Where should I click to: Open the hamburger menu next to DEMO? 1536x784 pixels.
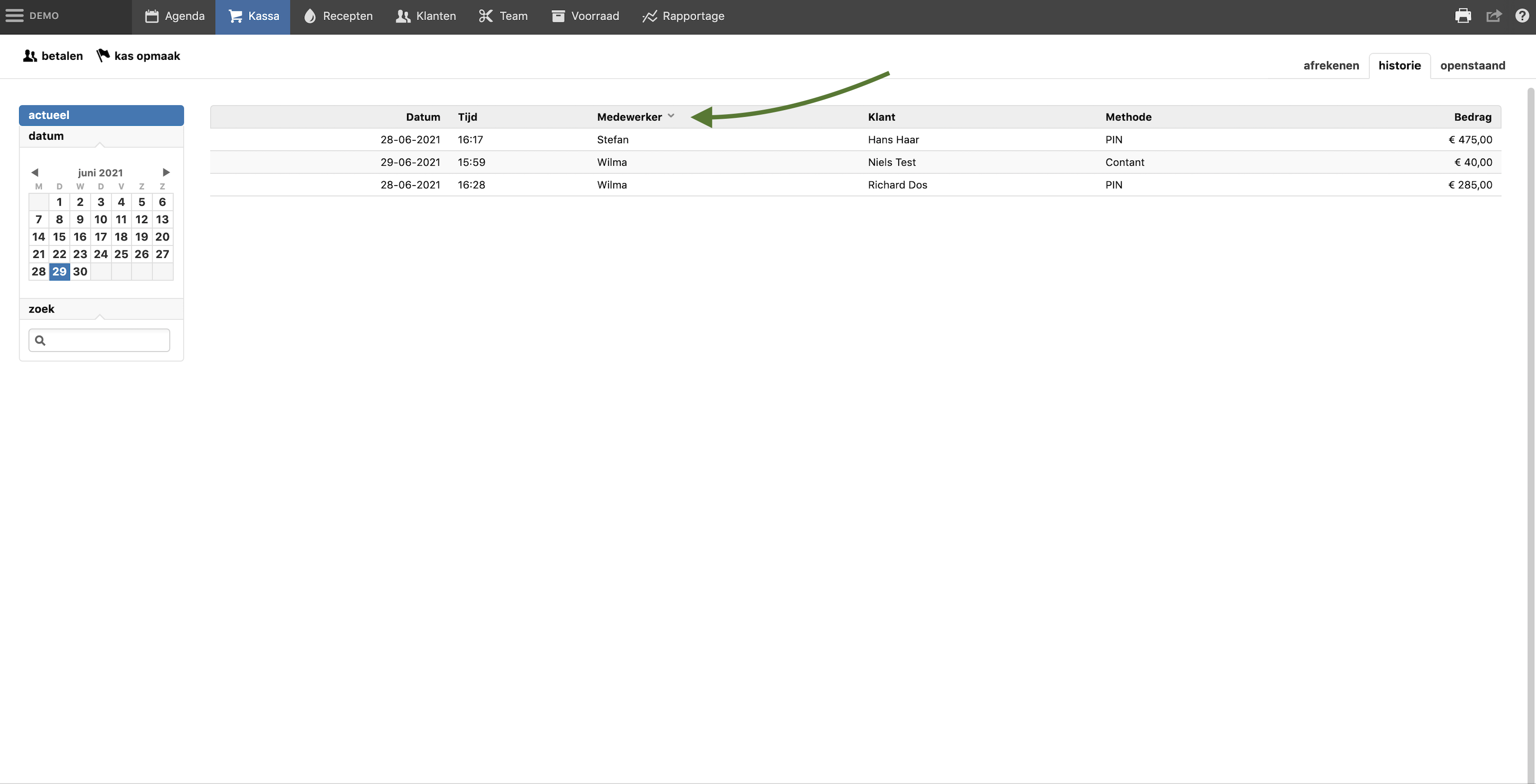(x=14, y=16)
